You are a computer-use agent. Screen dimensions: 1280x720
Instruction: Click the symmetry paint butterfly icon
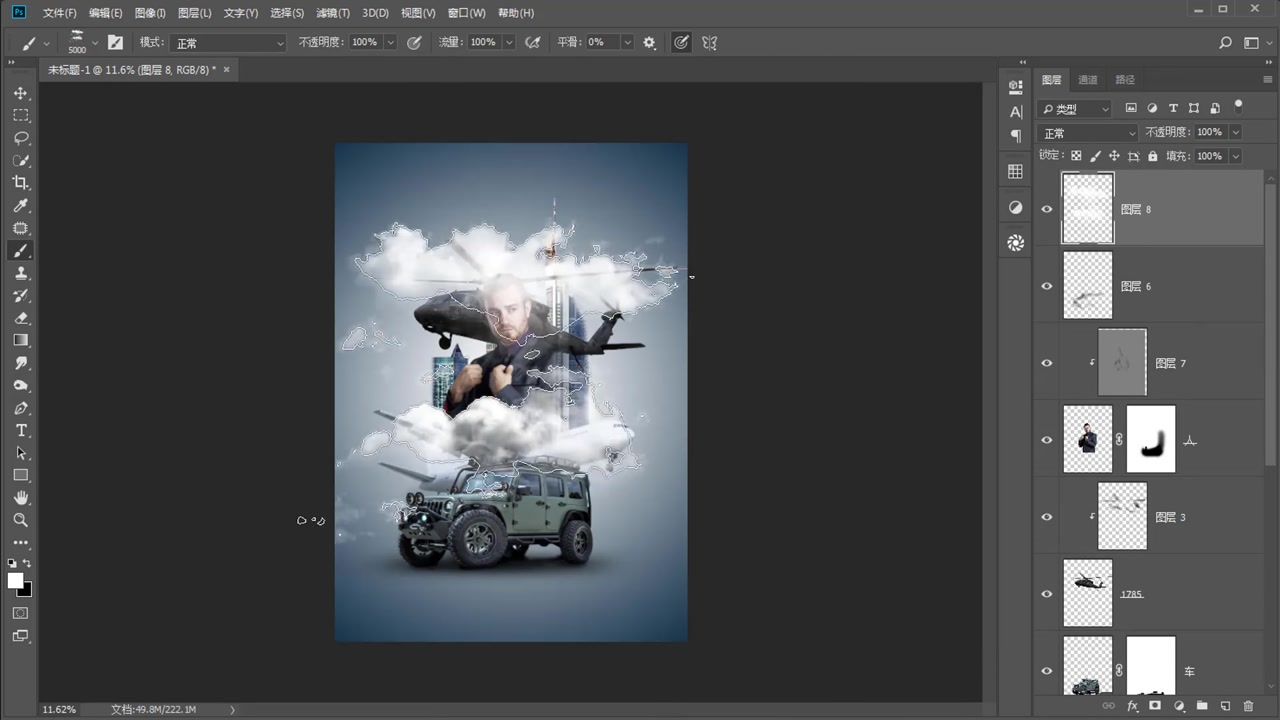(710, 42)
